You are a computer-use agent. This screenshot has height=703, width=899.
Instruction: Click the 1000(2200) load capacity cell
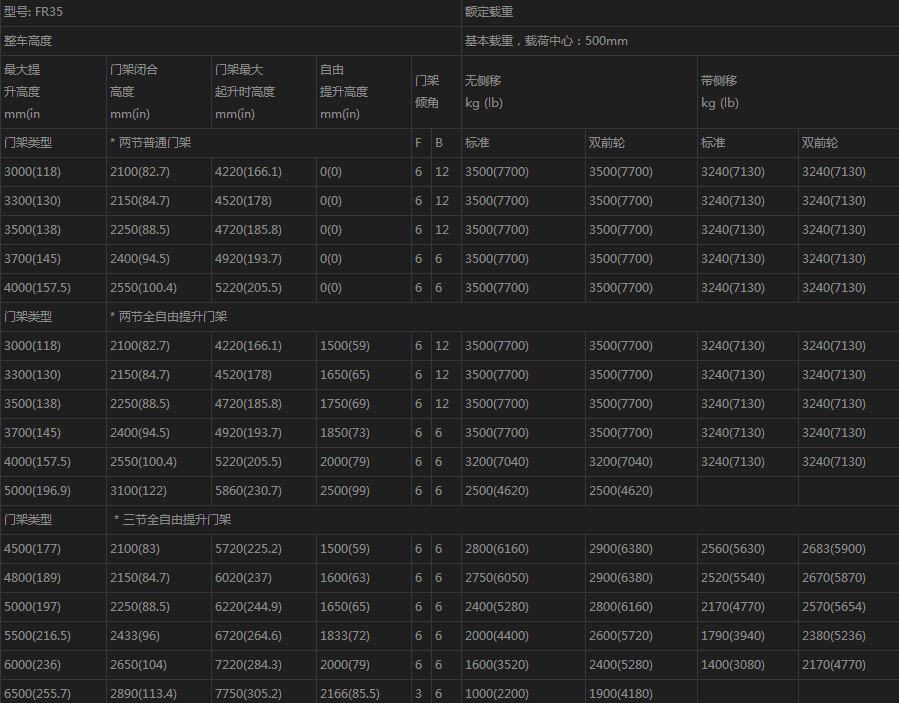[497, 694]
